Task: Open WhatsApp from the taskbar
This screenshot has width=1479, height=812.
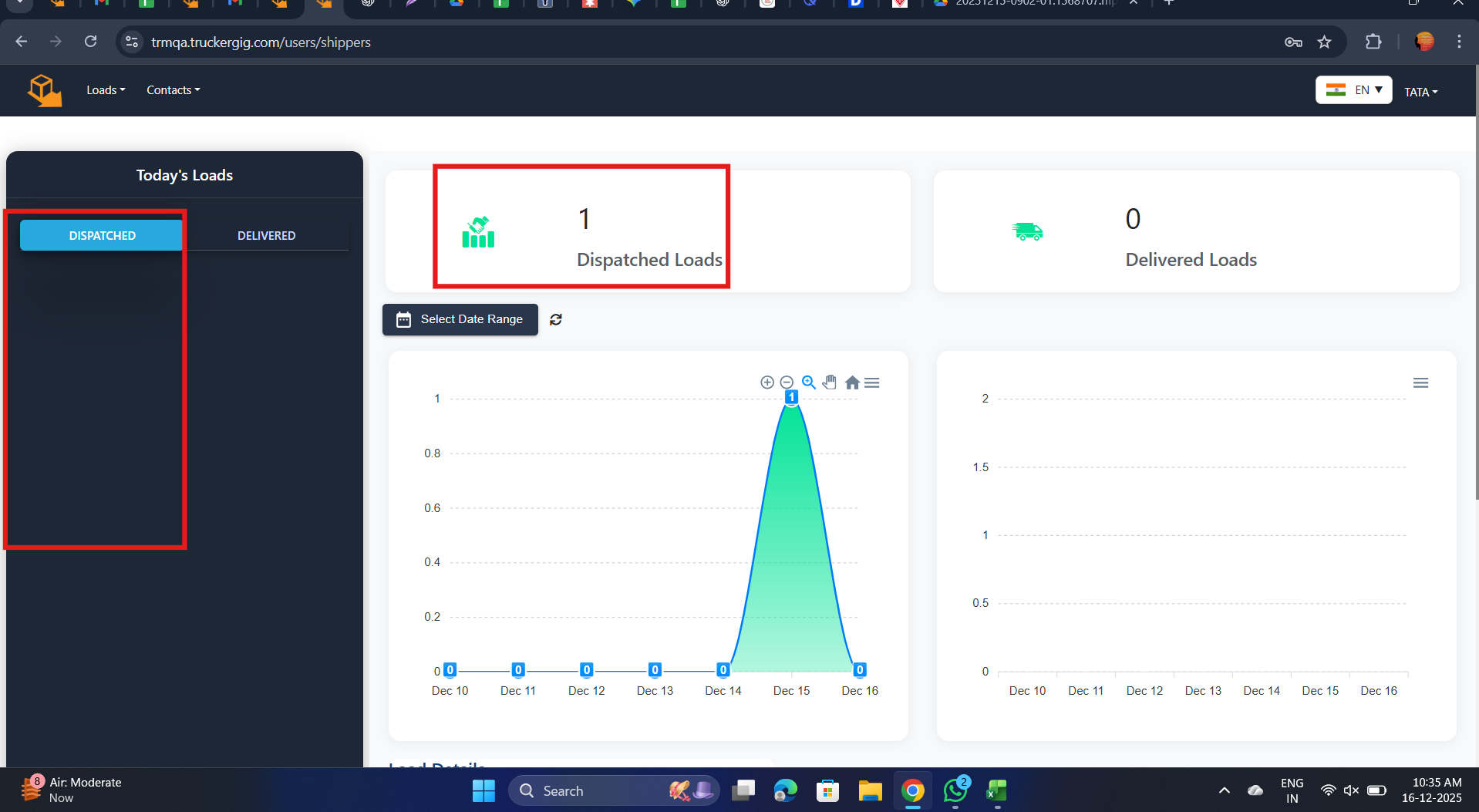Action: tap(955, 790)
